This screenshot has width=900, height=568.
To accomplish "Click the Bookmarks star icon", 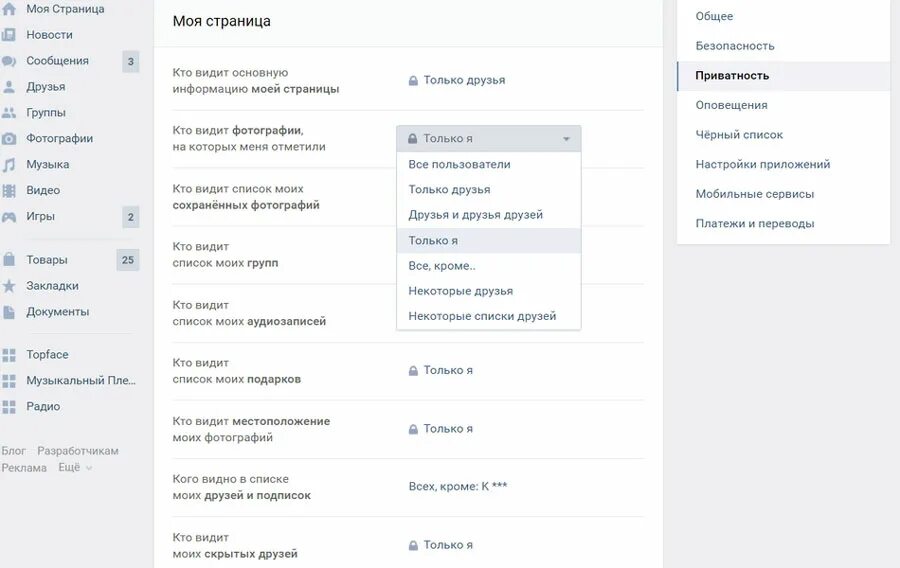I will pos(9,286).
